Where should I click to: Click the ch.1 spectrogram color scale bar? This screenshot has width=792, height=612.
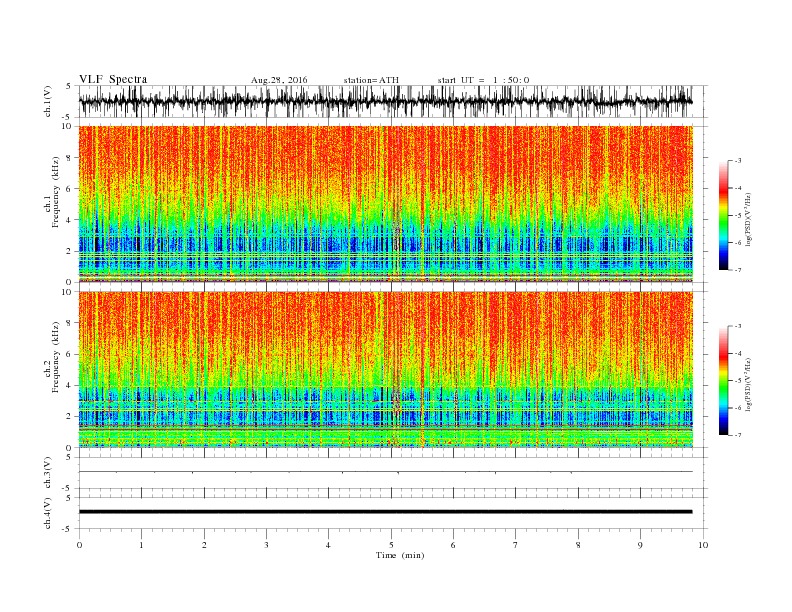click(x=723, y=215)
